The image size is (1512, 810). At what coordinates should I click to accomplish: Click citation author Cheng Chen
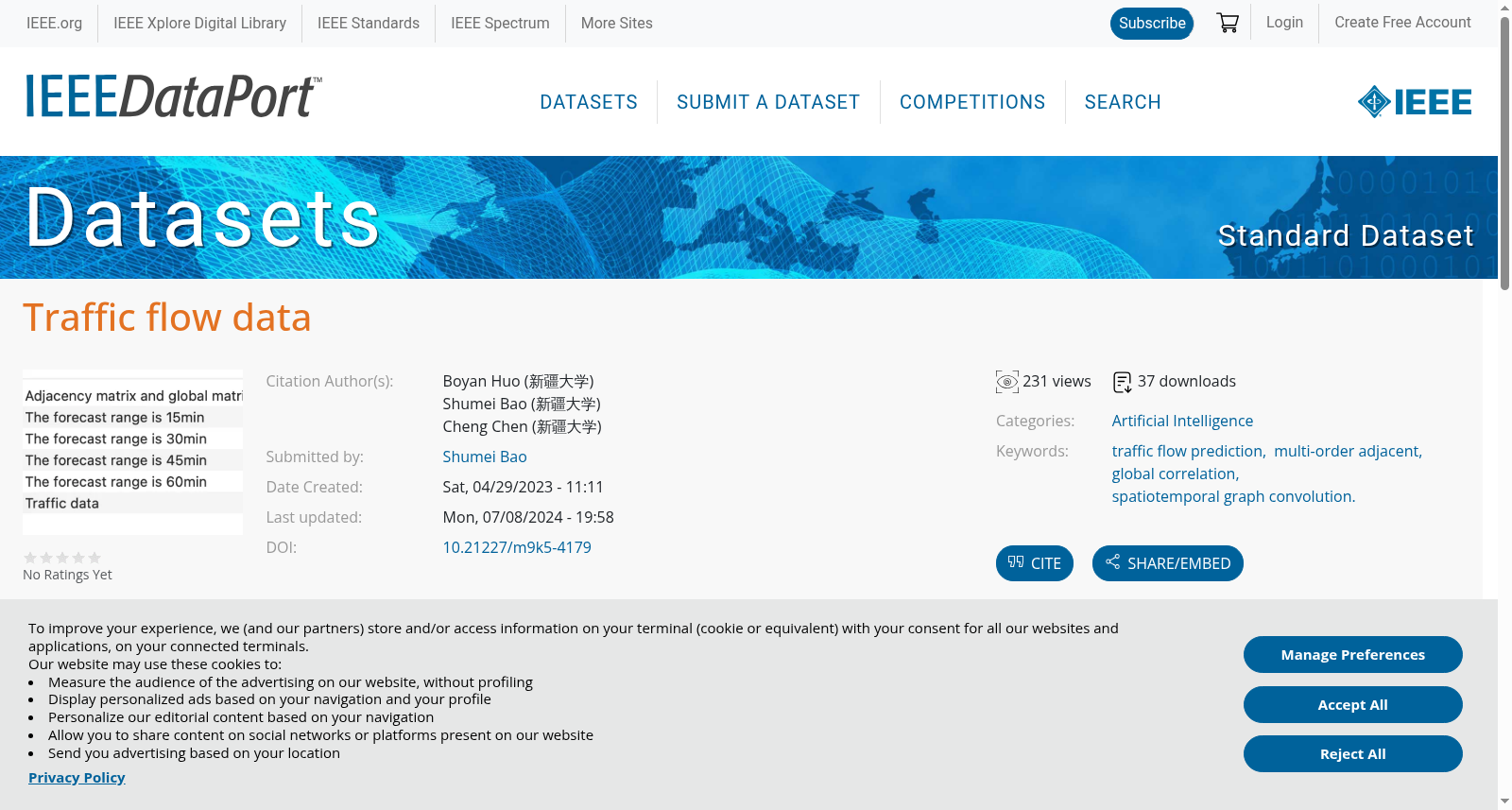click(x=523, y=426)
